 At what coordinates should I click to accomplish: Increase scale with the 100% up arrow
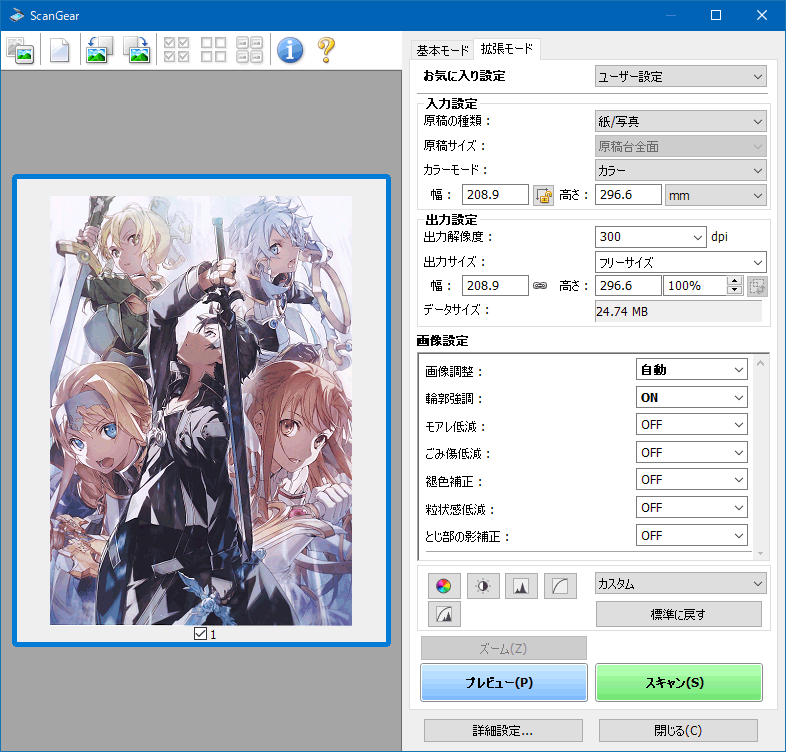pyautogui.click(x=734, y=281)
